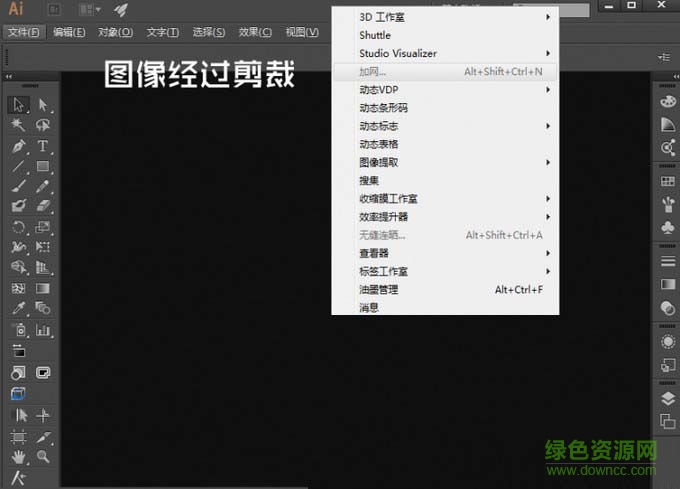Select the Pen tool

(x=18, y=146)
